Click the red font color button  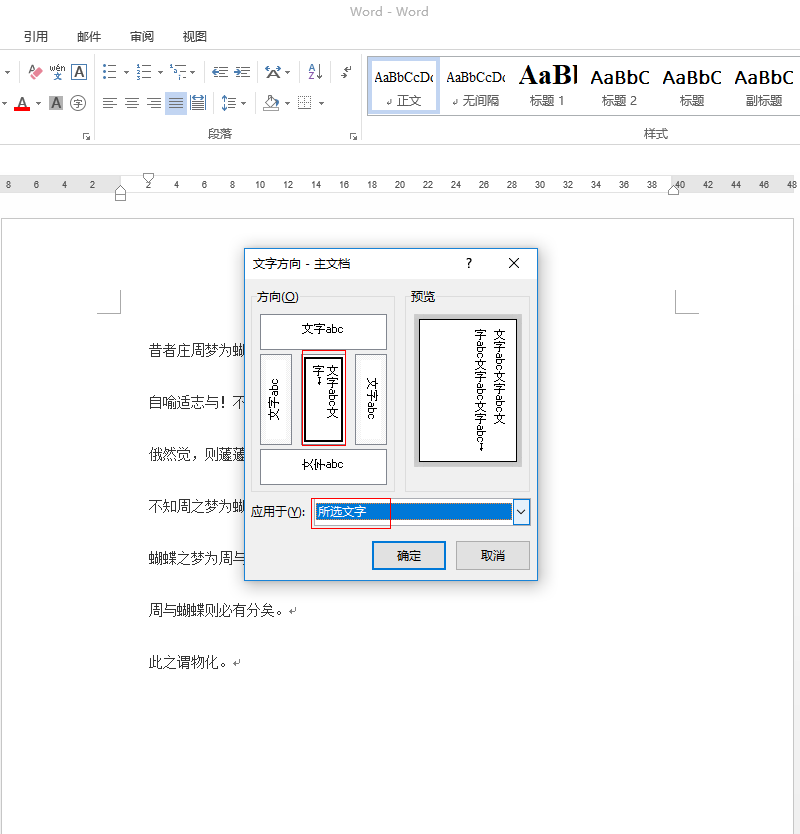(22, 103)
